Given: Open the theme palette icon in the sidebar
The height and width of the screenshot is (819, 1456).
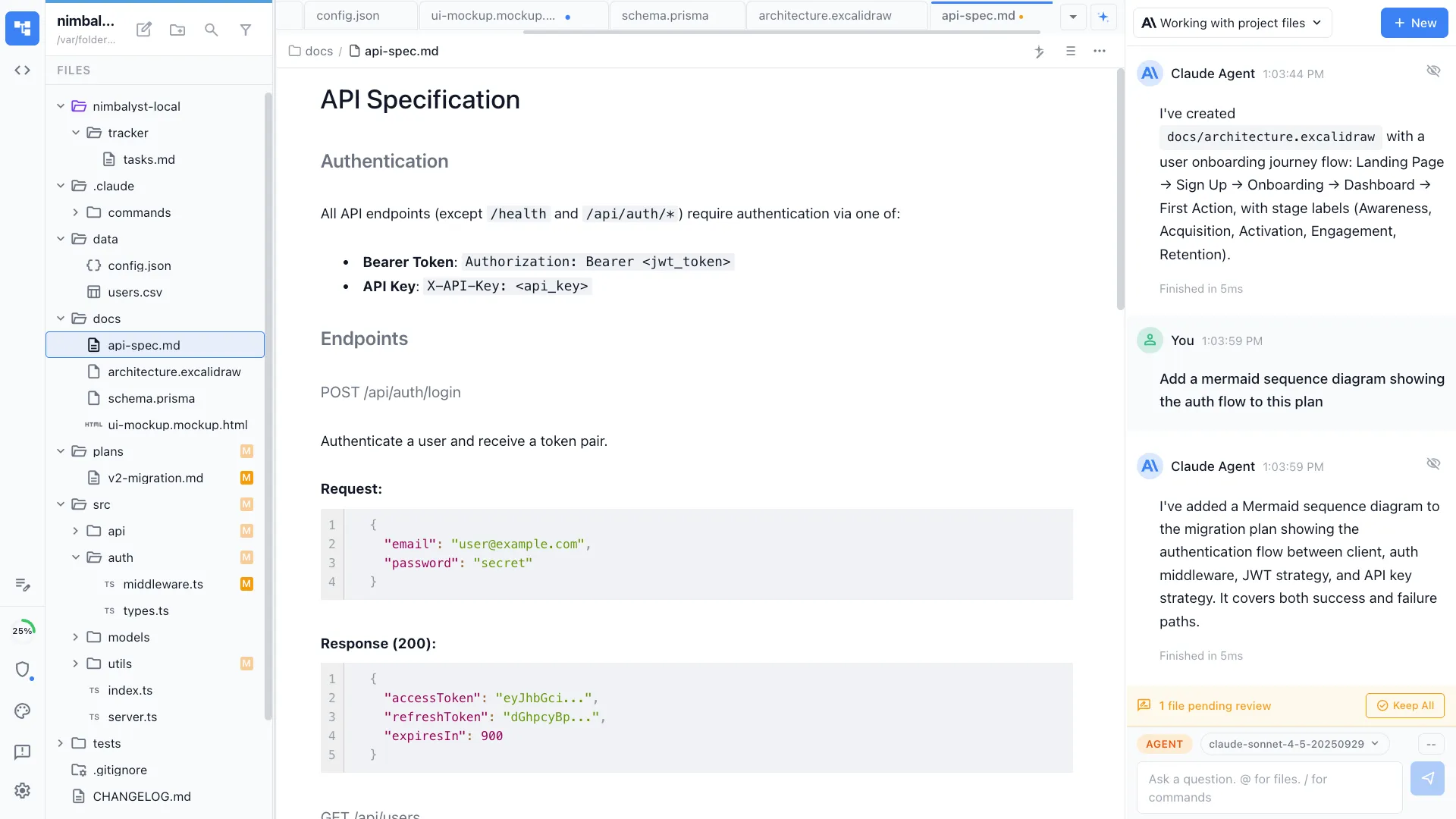Looking at the screenshot, I should point(22,711).
